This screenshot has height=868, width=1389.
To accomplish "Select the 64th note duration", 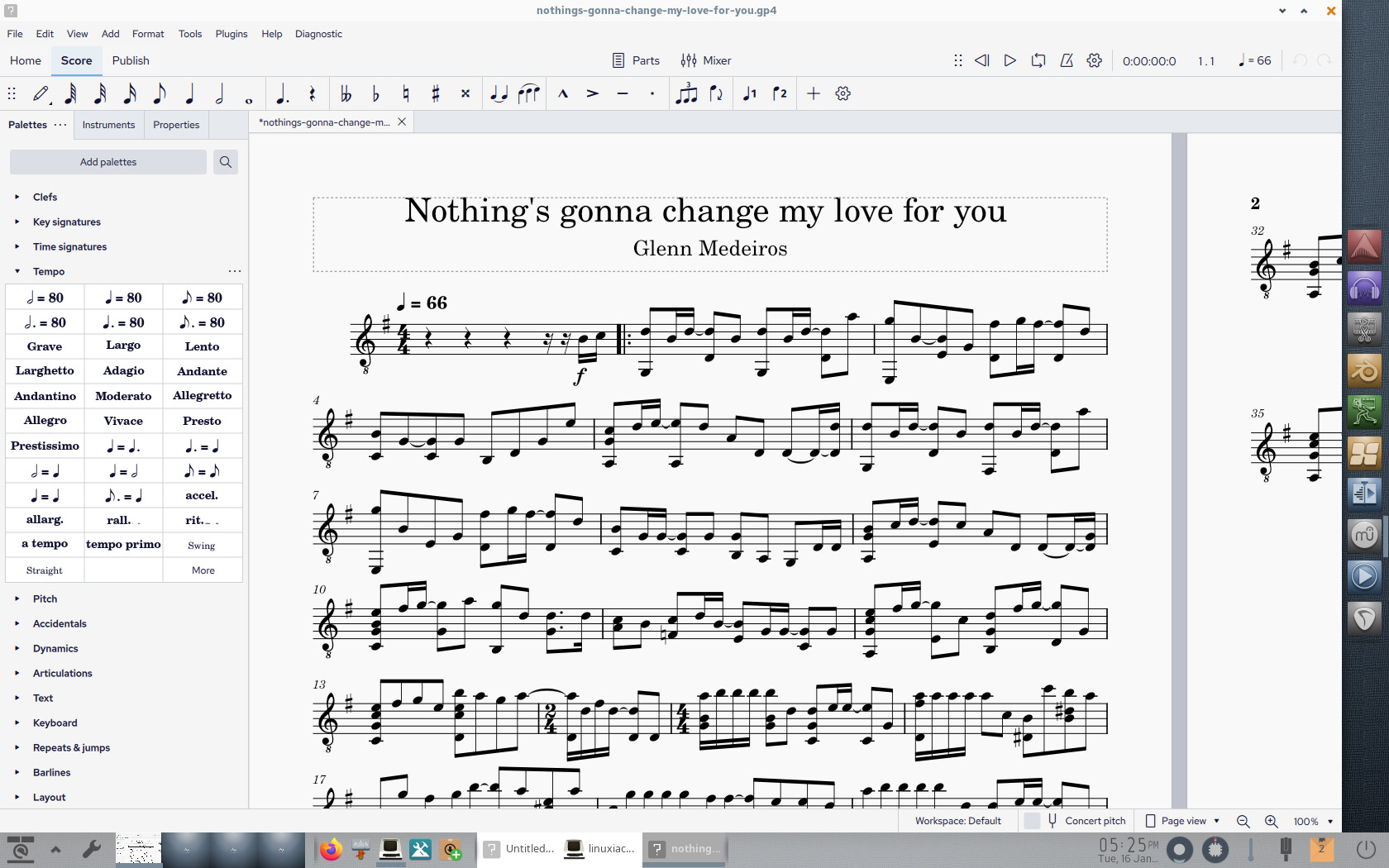I will coord(71,93).
